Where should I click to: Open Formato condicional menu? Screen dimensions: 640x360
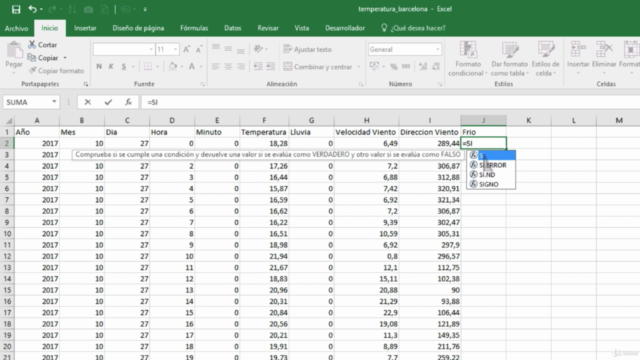[468, 59]
